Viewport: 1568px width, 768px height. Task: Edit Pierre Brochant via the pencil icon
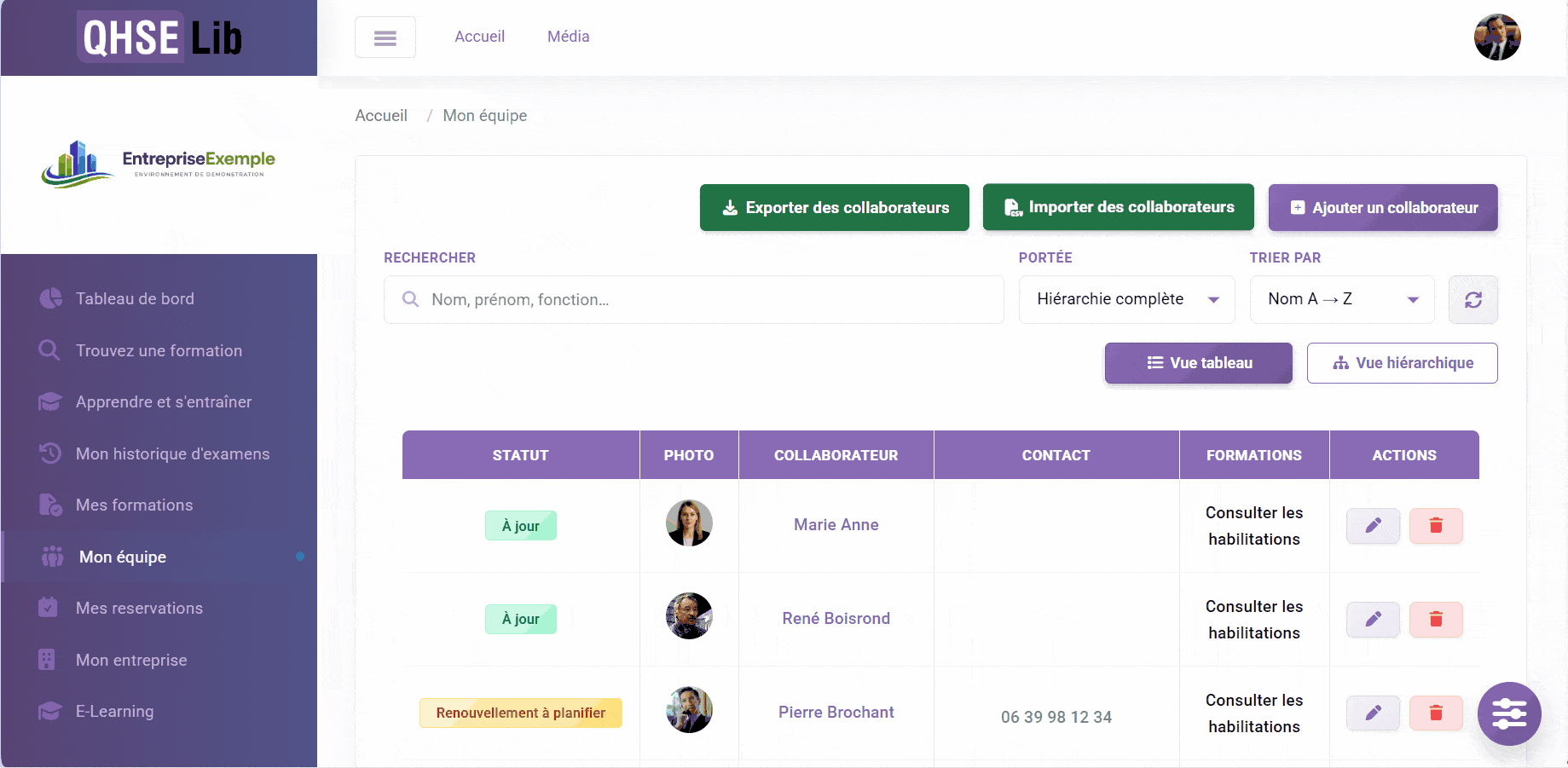click(1372, 713)
